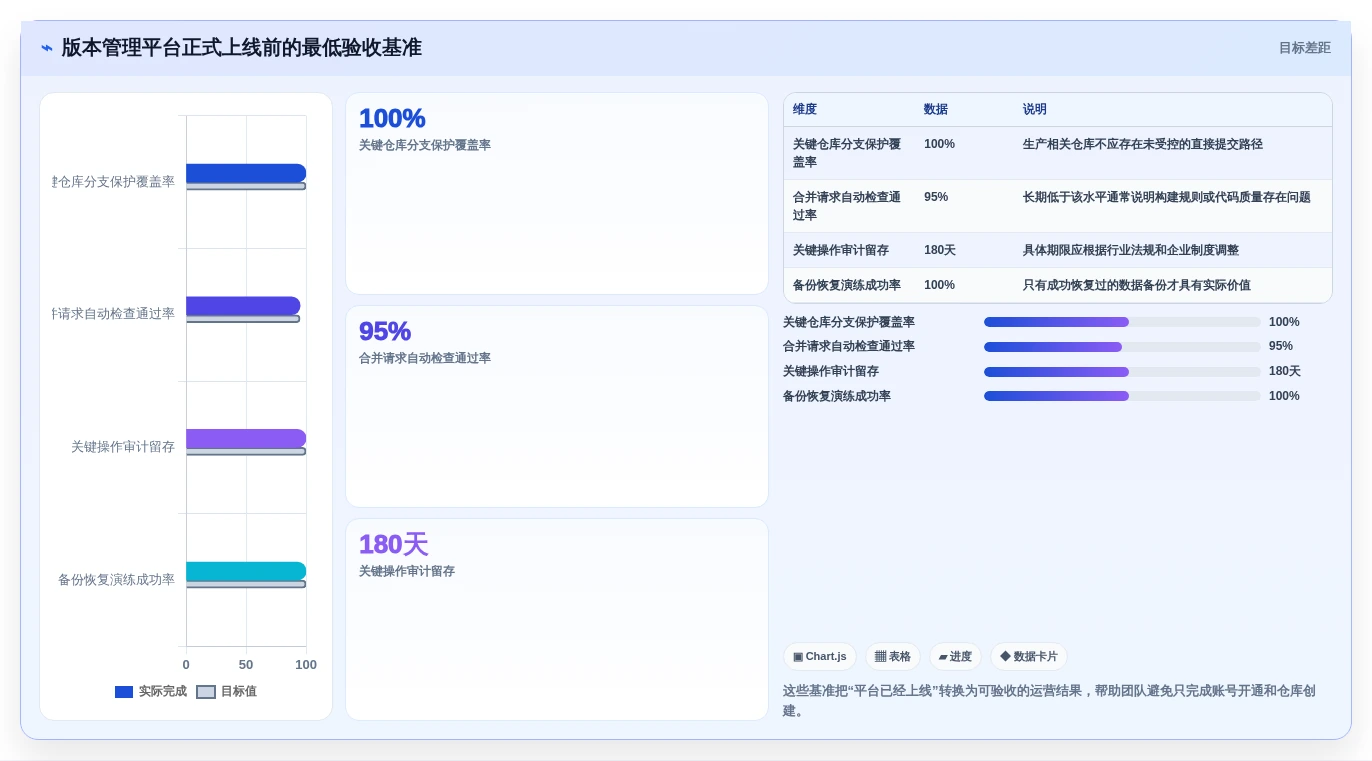Toggle the 目标值 legend swatch
The height and width of the screenshot is (761, 1372).
click(x=206, y=692)
